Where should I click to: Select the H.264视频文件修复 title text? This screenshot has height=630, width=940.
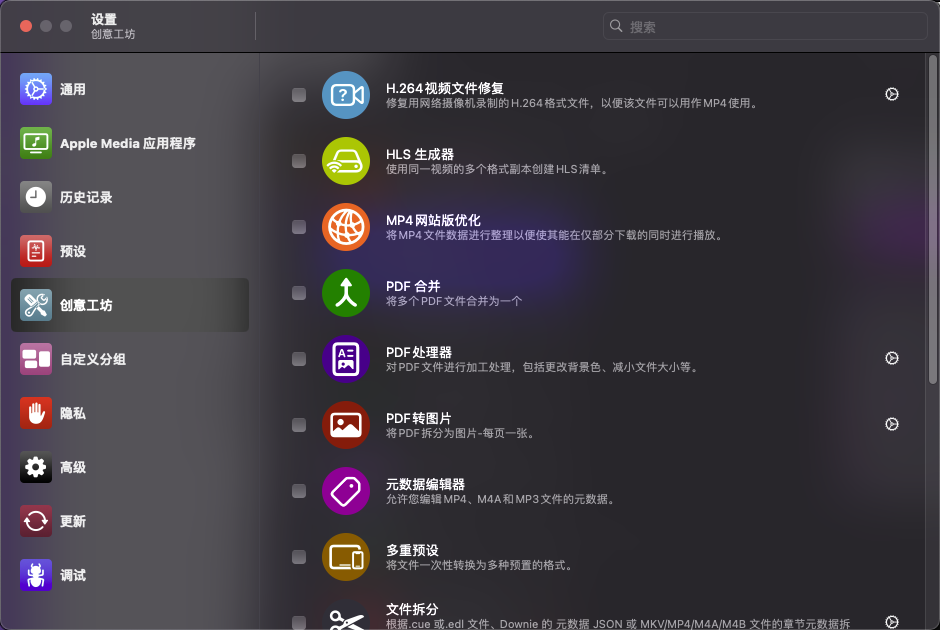[x=444, y=88]
